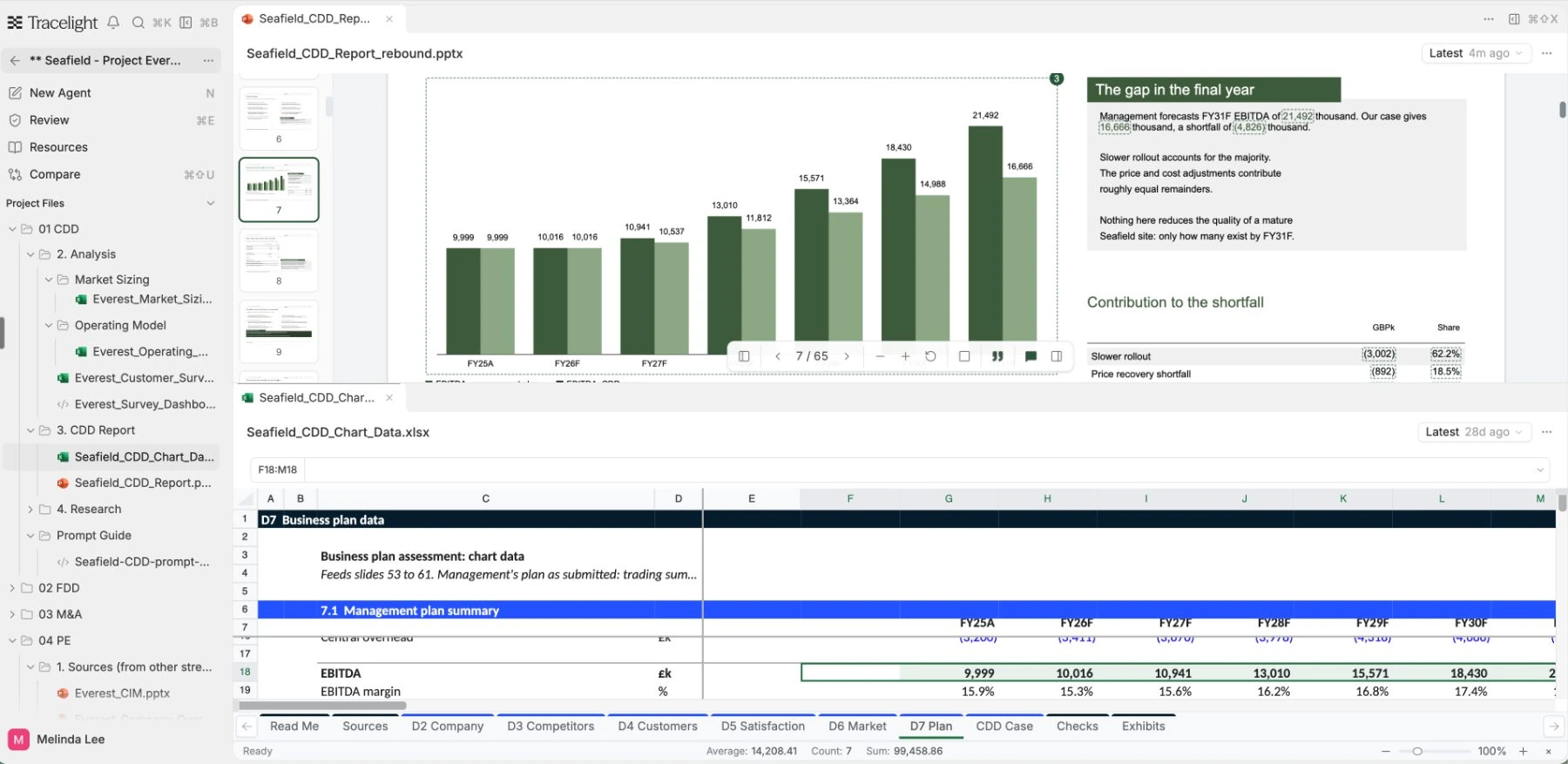The height and width of the screenshot is (764, 1568).
Task: Collapse the left sidebar panel icon
Action: tap(186, 23)
